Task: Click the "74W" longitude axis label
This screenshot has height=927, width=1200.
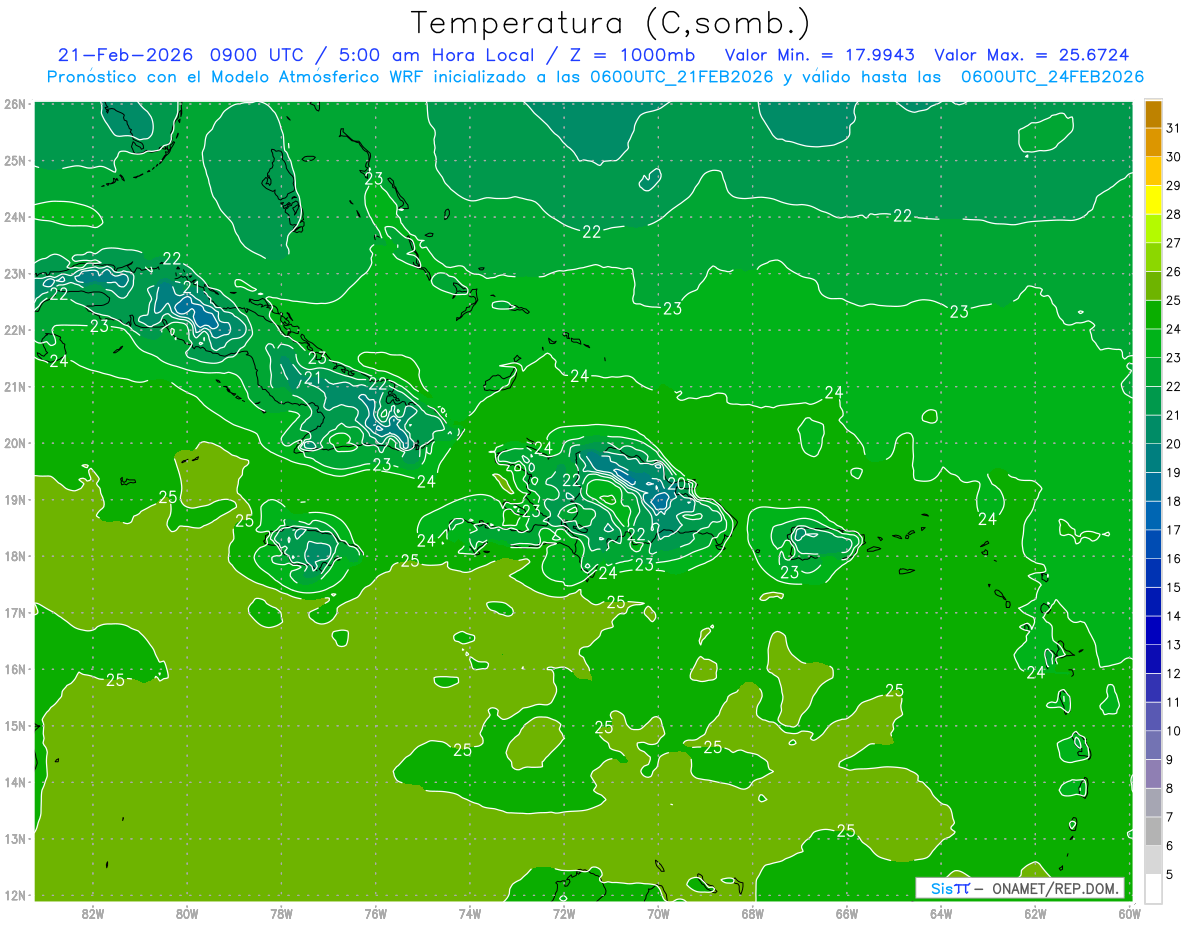Action: click(x=470, y=912)
